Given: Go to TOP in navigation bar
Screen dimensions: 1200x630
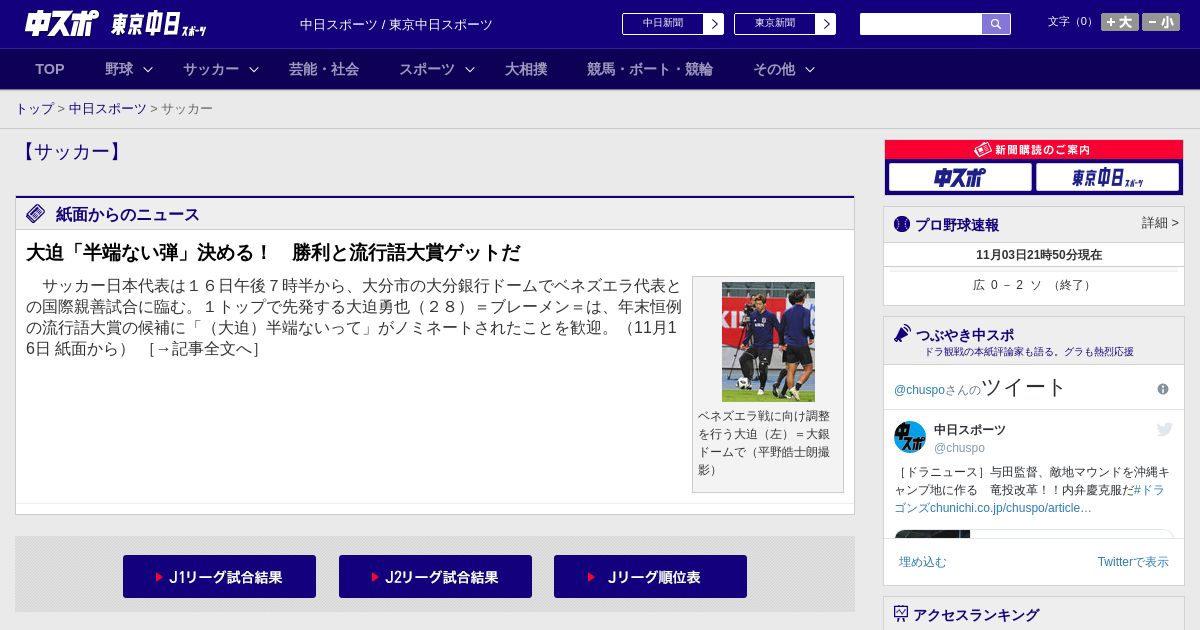Looking at the screenshot, I should (50, 69).
